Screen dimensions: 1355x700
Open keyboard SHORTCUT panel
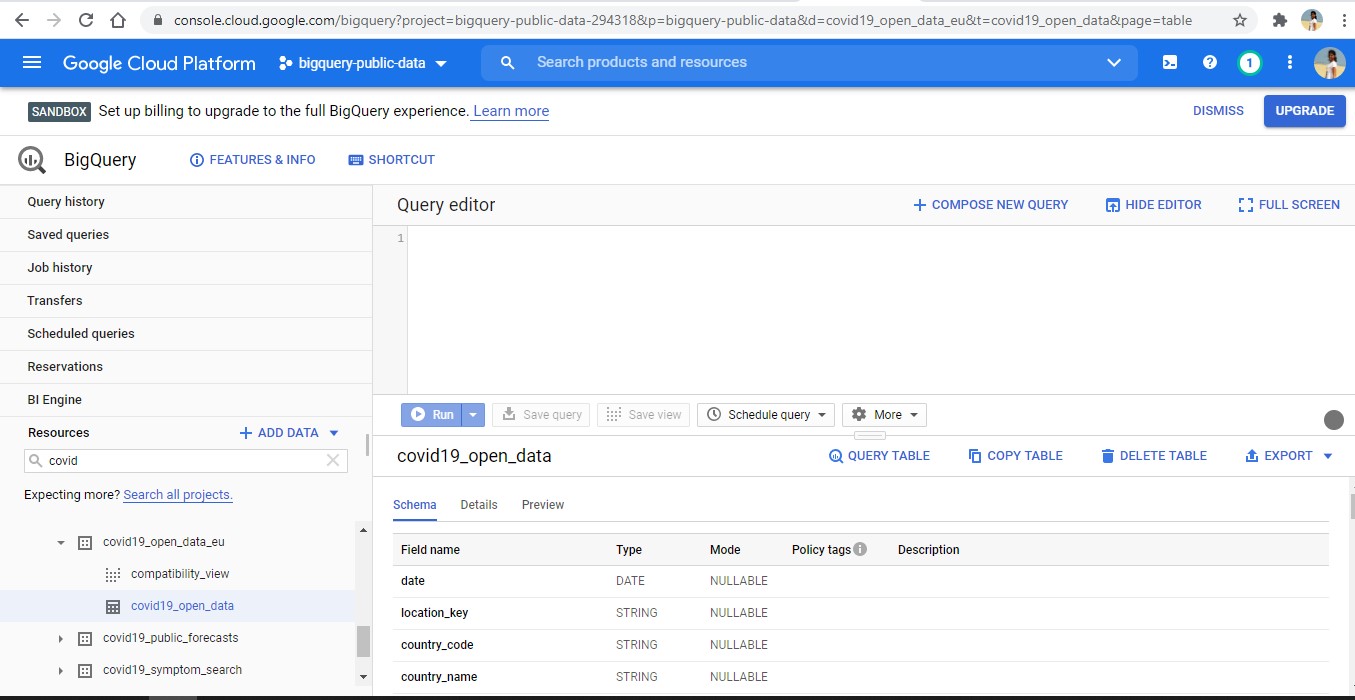tap(391, 160)
